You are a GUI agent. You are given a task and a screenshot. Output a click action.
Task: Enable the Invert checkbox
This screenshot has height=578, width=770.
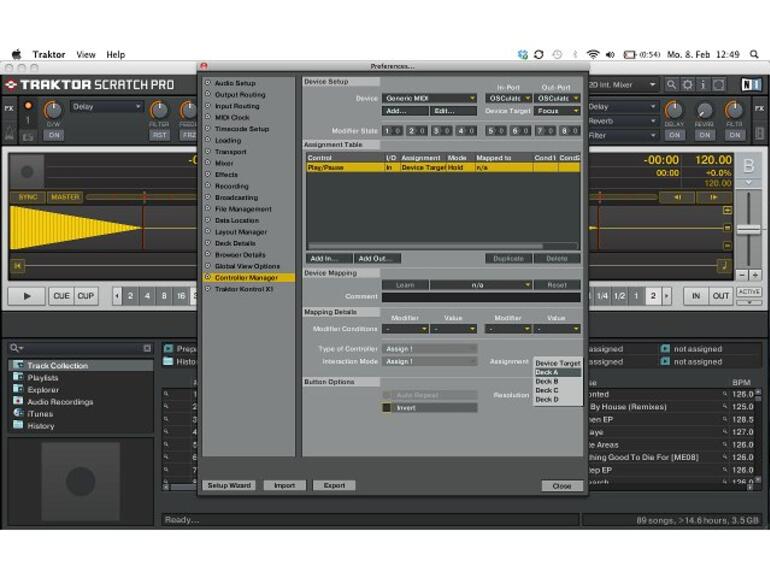click(387, 408)
